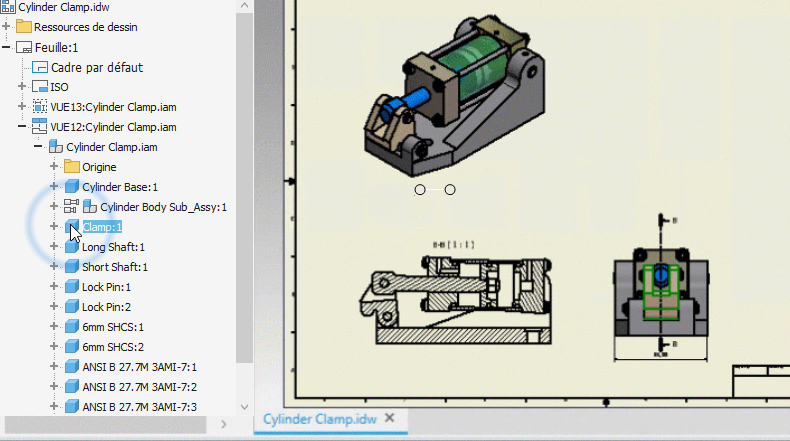790x441 pixels.
Task: Click the B-B [1:1] section view label
Action: (453, 244)
